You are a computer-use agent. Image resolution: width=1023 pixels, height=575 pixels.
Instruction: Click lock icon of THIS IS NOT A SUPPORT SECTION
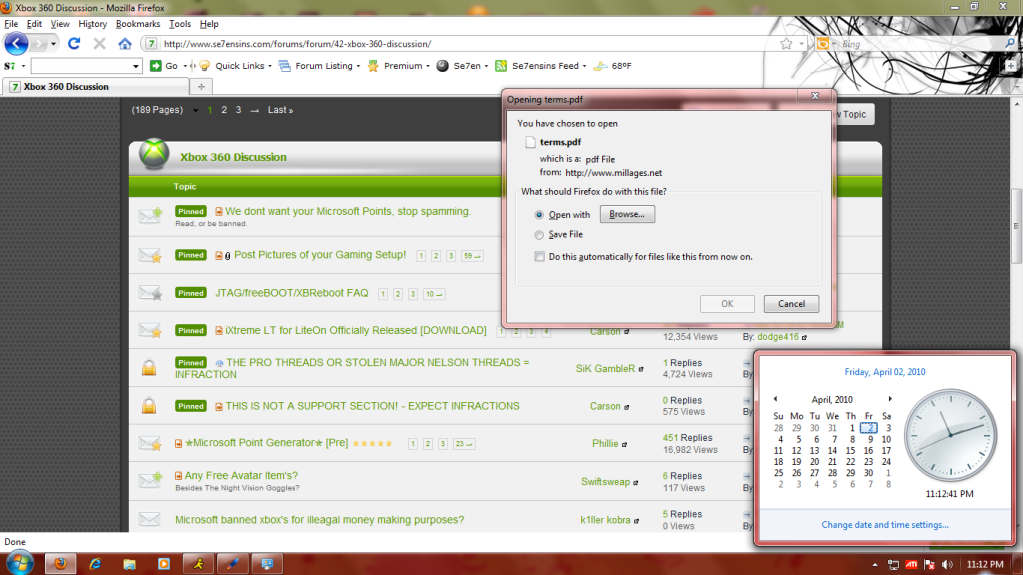(149, 406)
